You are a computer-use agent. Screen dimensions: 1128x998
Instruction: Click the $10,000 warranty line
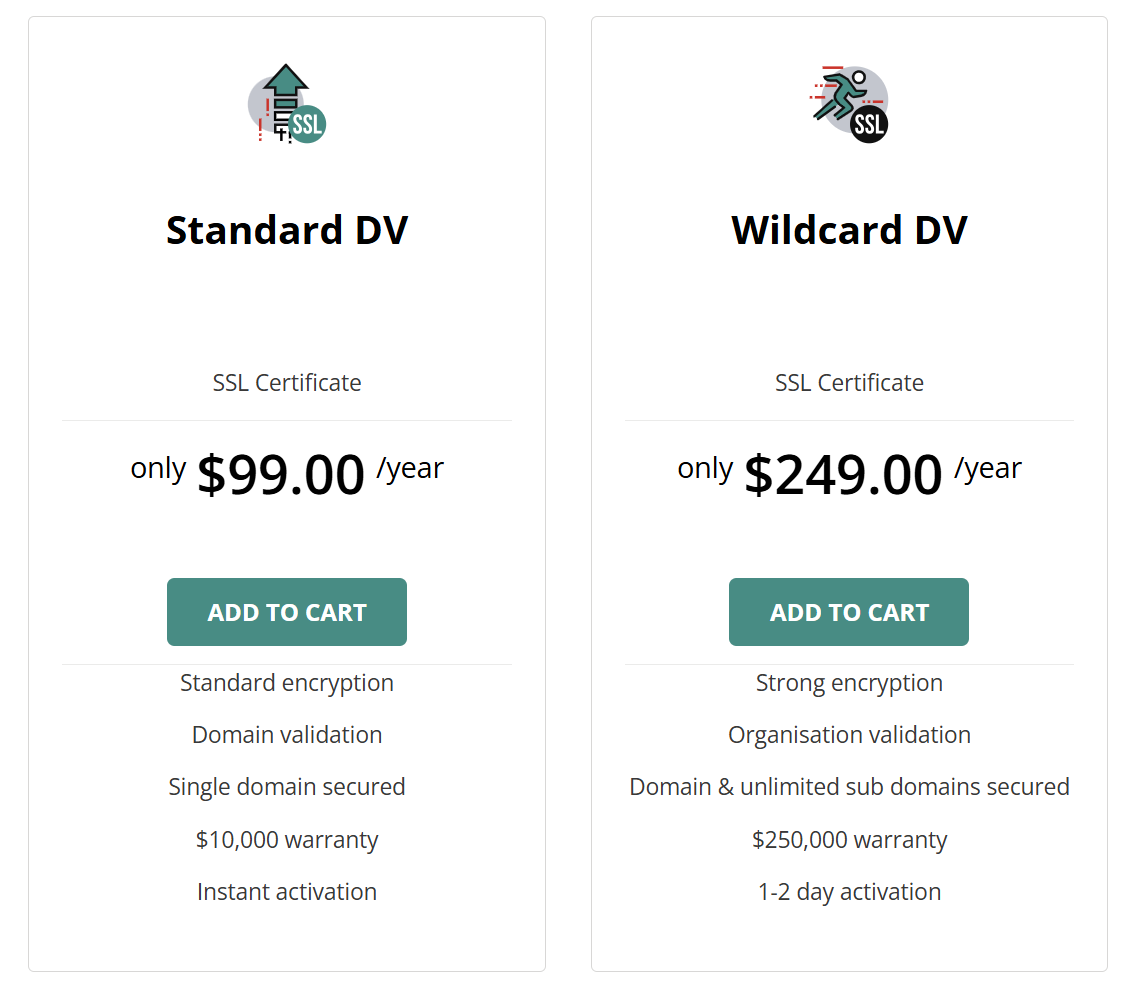tap(287, 840)
